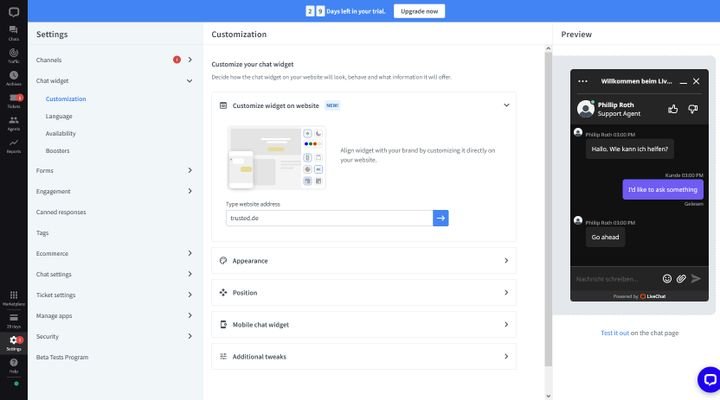Open the Tickets section
The height and width of the screenshot is (400, 720).
[14, 101]
